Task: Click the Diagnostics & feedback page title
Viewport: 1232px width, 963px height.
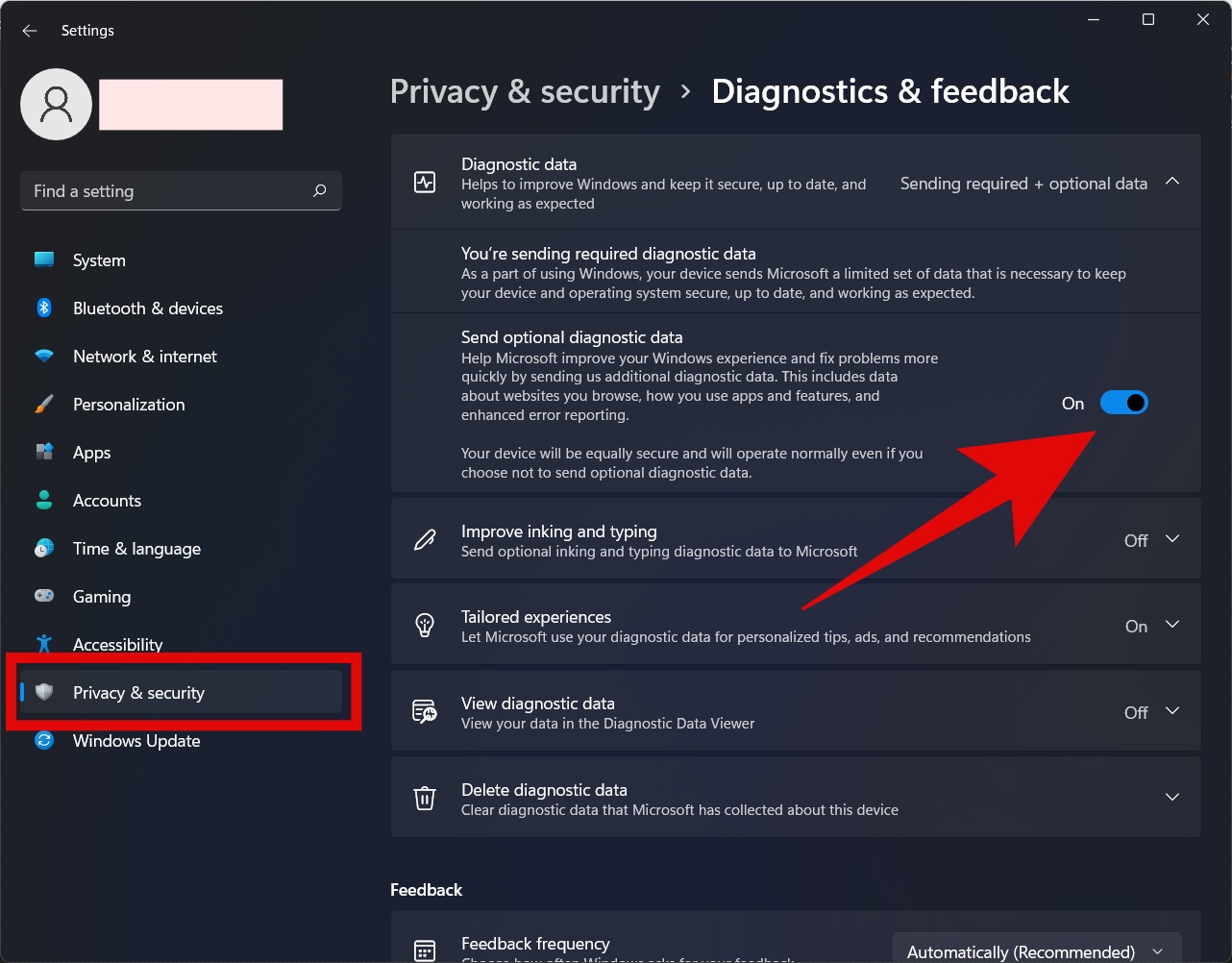Action: click(890, 91)
